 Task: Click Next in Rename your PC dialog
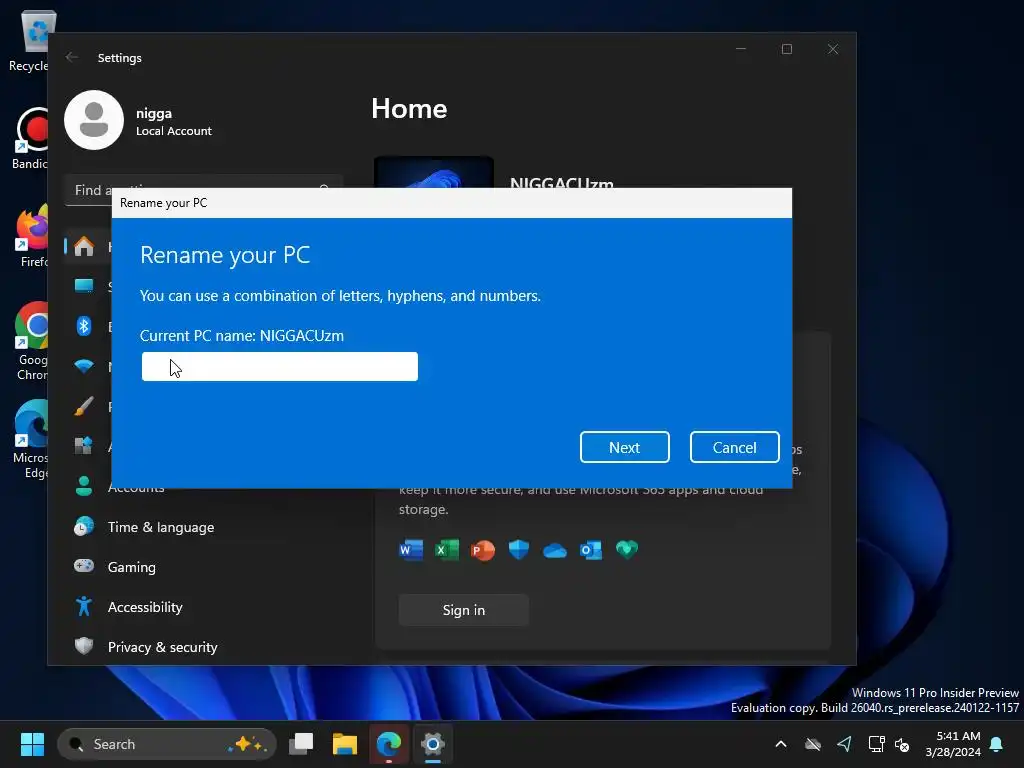[x=624, y=447]
